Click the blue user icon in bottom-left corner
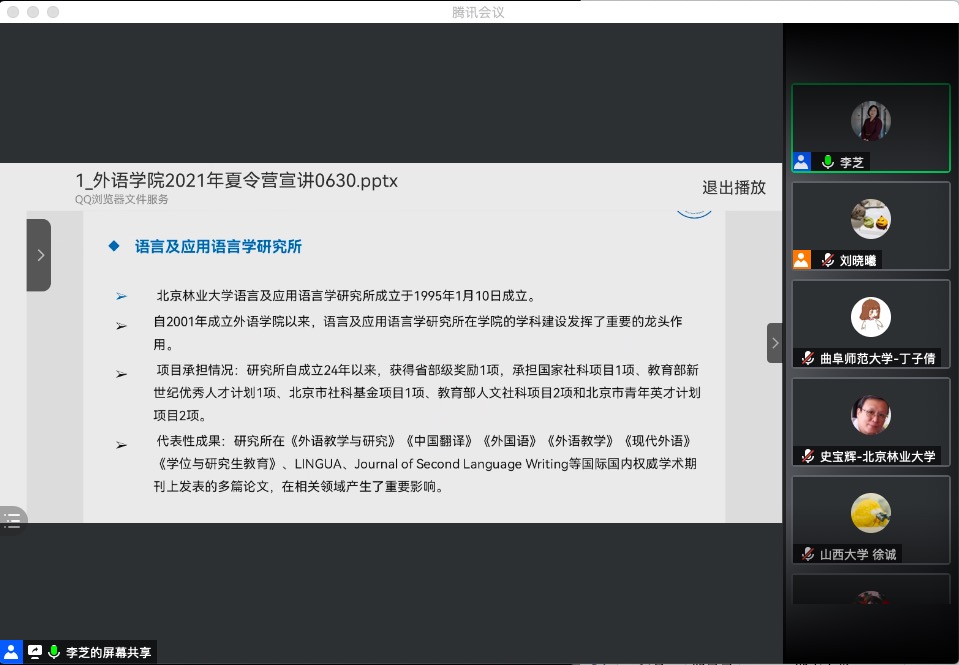The image size is (959, 665). [11, 652]
